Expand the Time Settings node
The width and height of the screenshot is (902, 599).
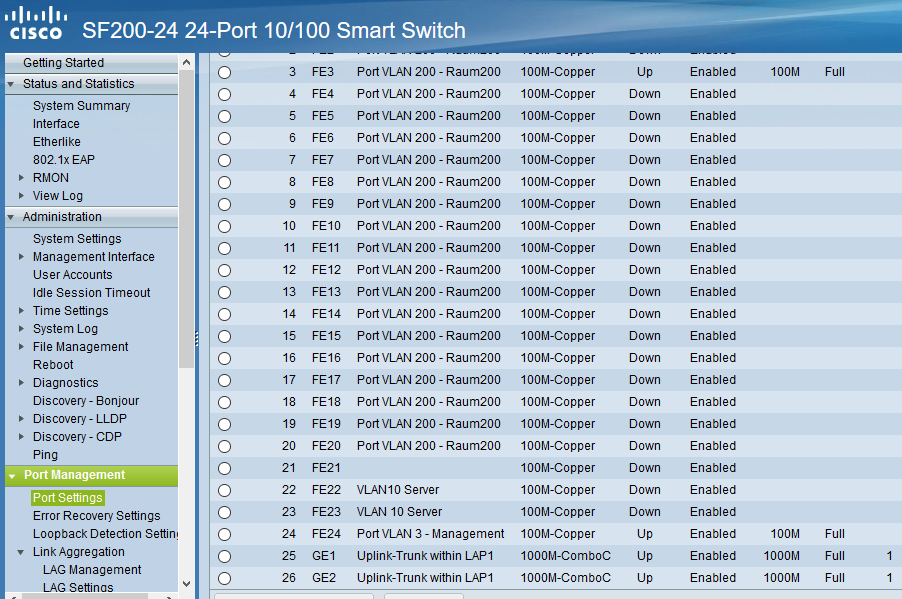pyautogui.click(x=21, y=311)
